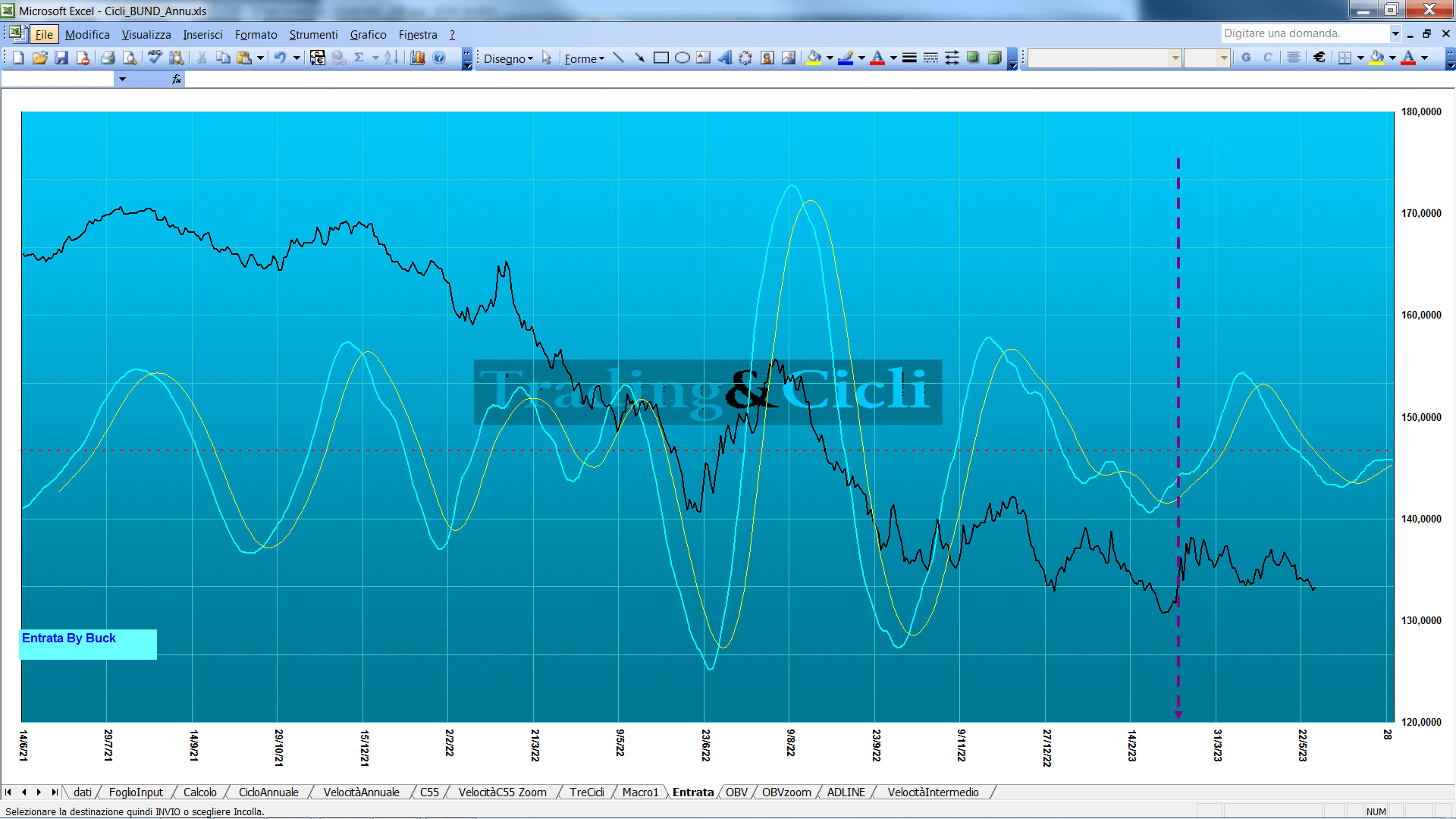Open the File menu

(44, 35)
